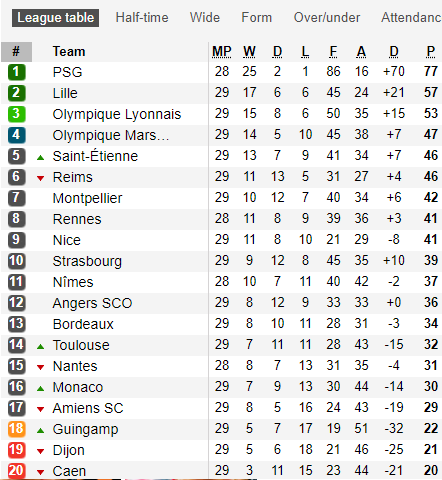
Task: Click the red down arrow beside Dijon
Action: click(40, 451)
